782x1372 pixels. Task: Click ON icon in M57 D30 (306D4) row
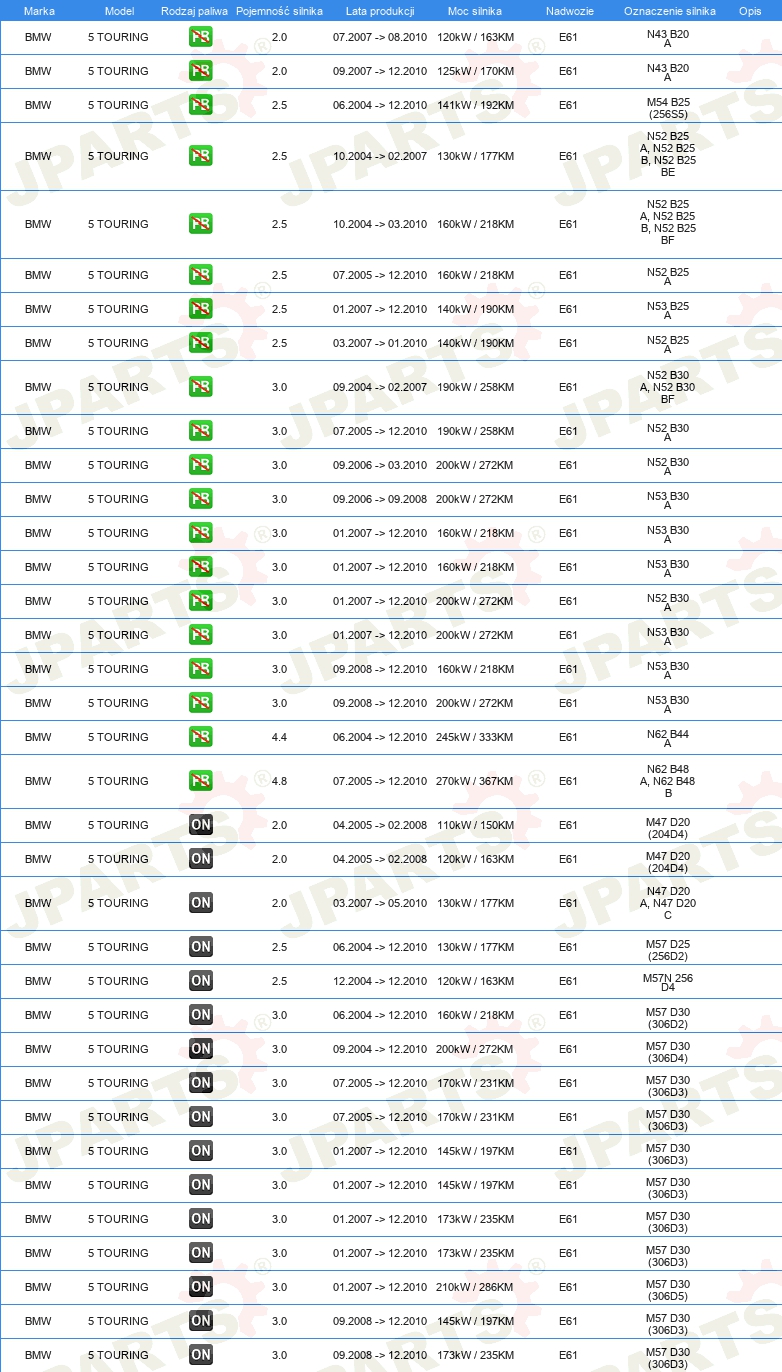click(x=201, y=1049)
